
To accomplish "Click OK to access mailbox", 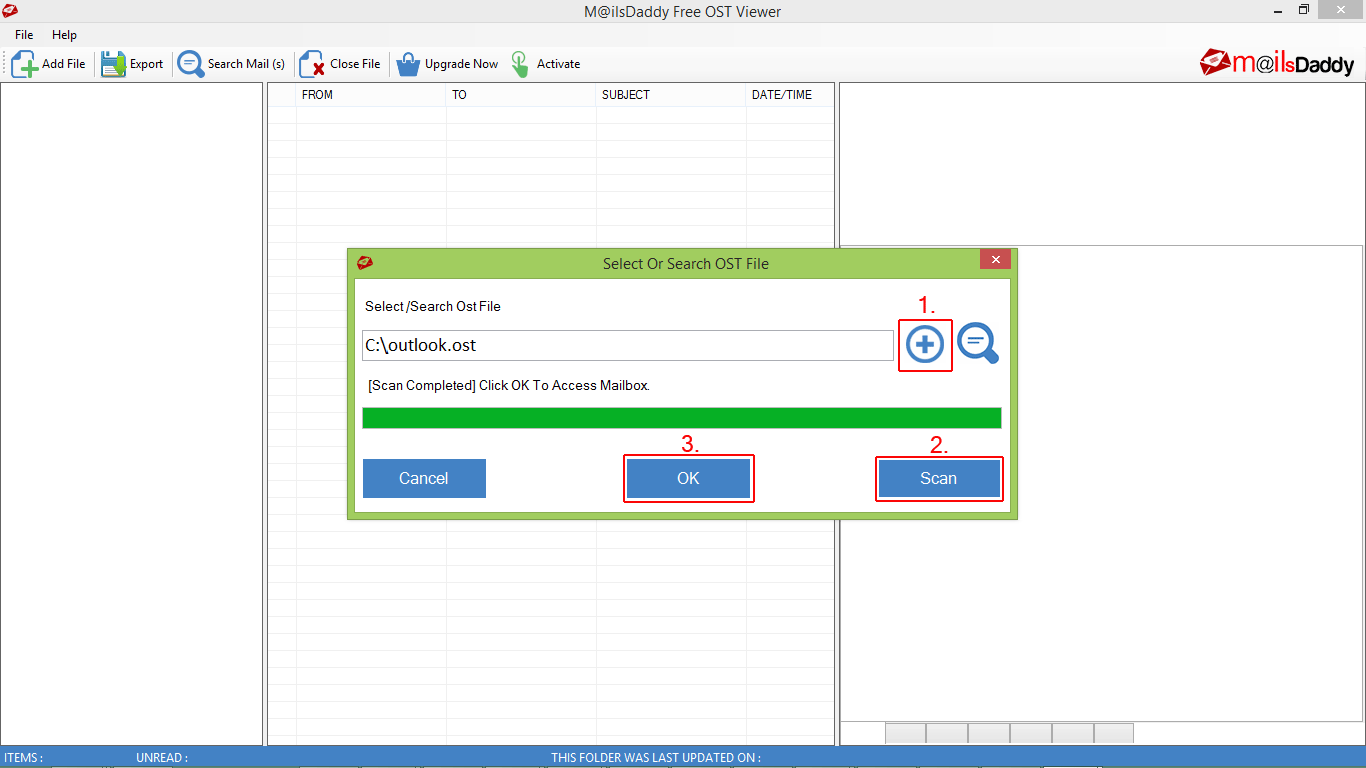I will [688, 478].
